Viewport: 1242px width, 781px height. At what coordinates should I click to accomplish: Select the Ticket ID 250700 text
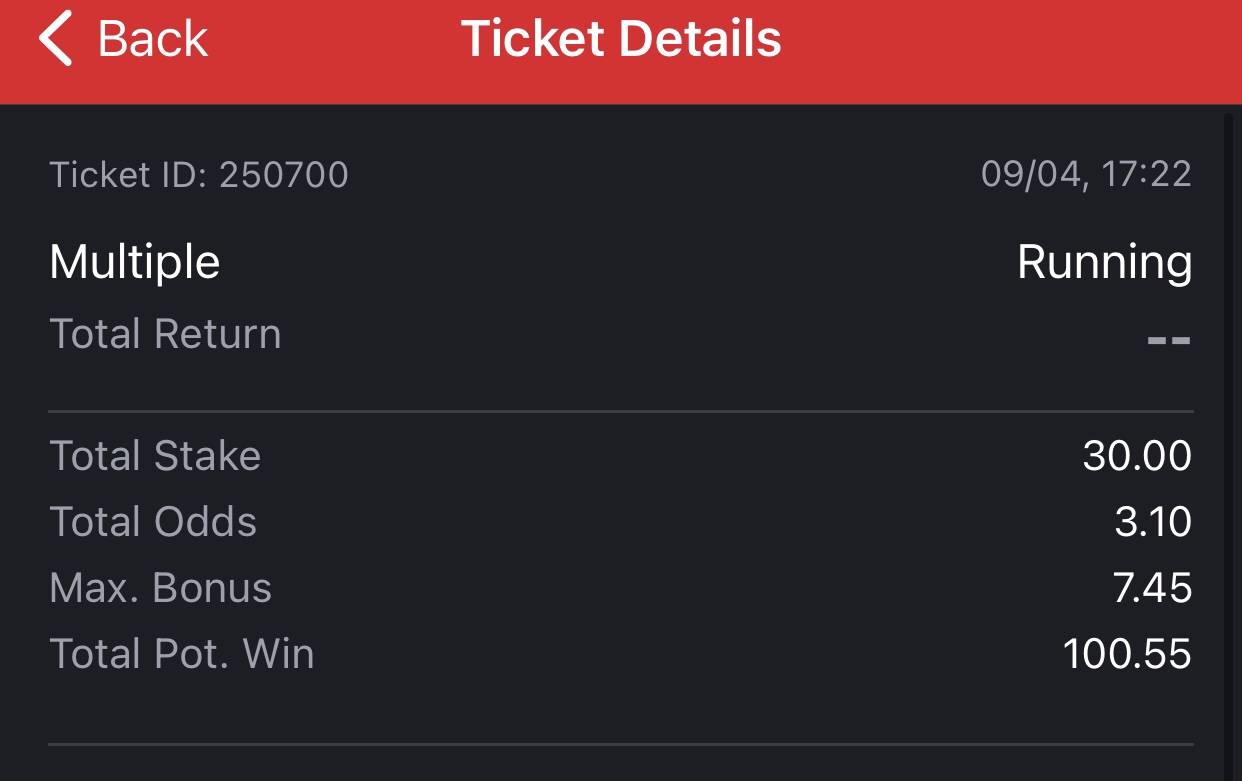[199, 175]
